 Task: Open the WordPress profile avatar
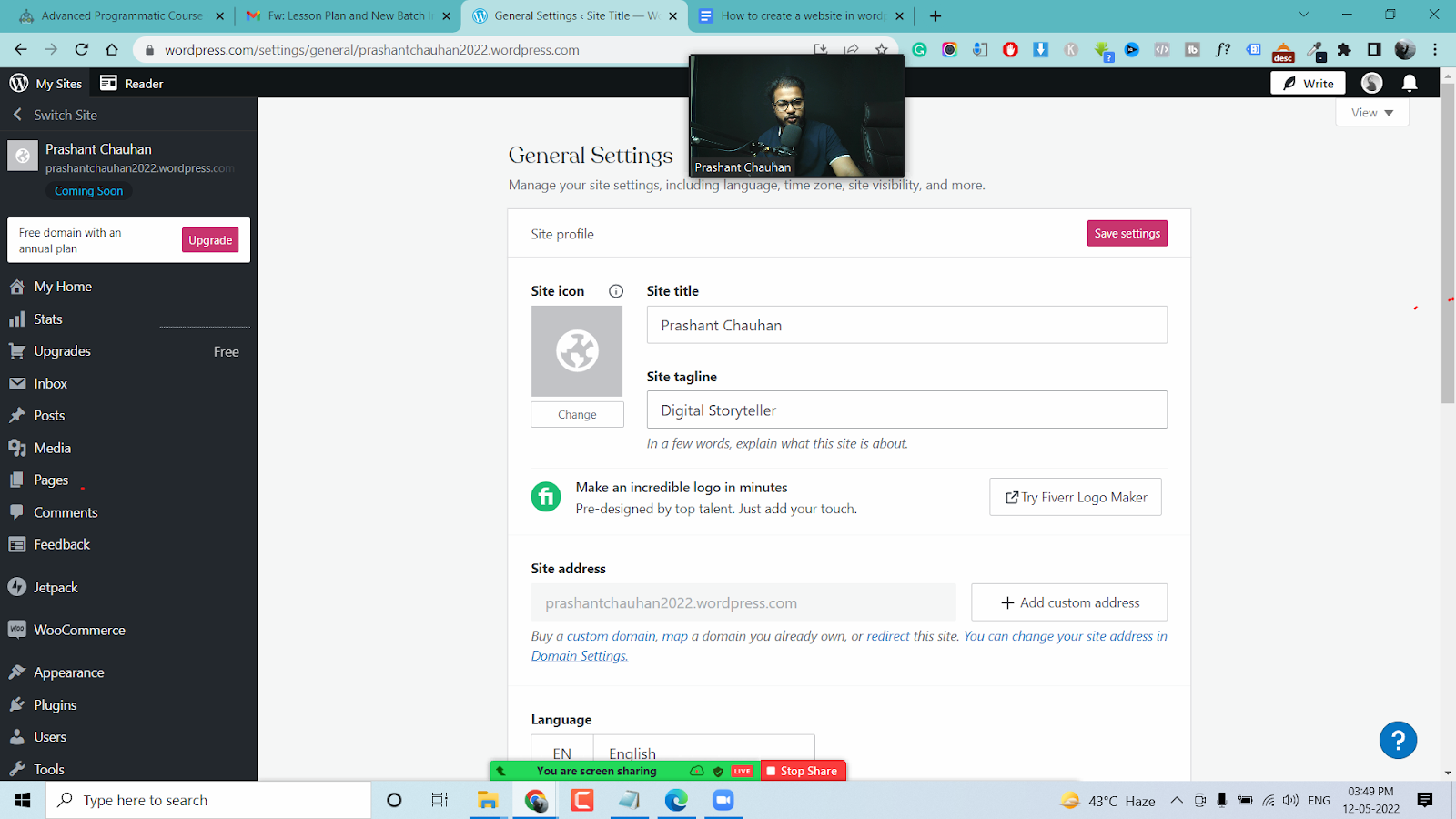tap(1371, 84)
